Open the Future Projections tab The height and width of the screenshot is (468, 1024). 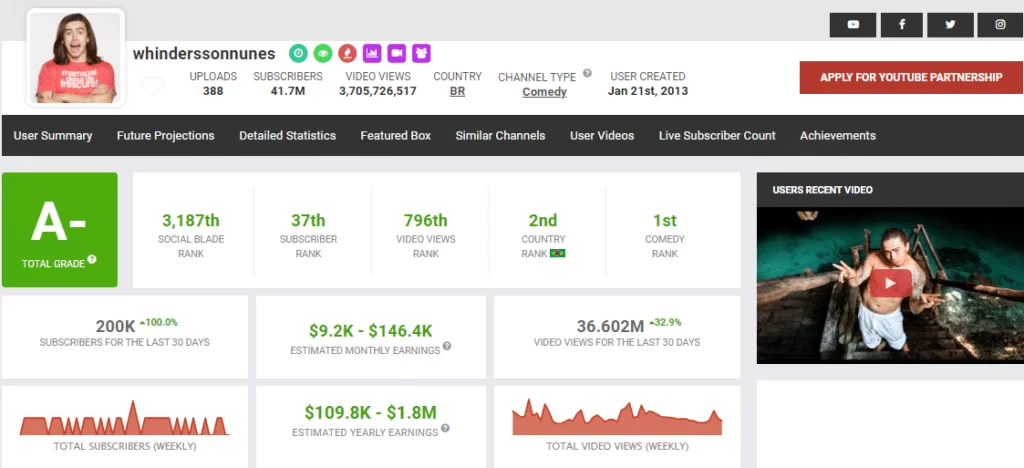click(x=165, y=135)
